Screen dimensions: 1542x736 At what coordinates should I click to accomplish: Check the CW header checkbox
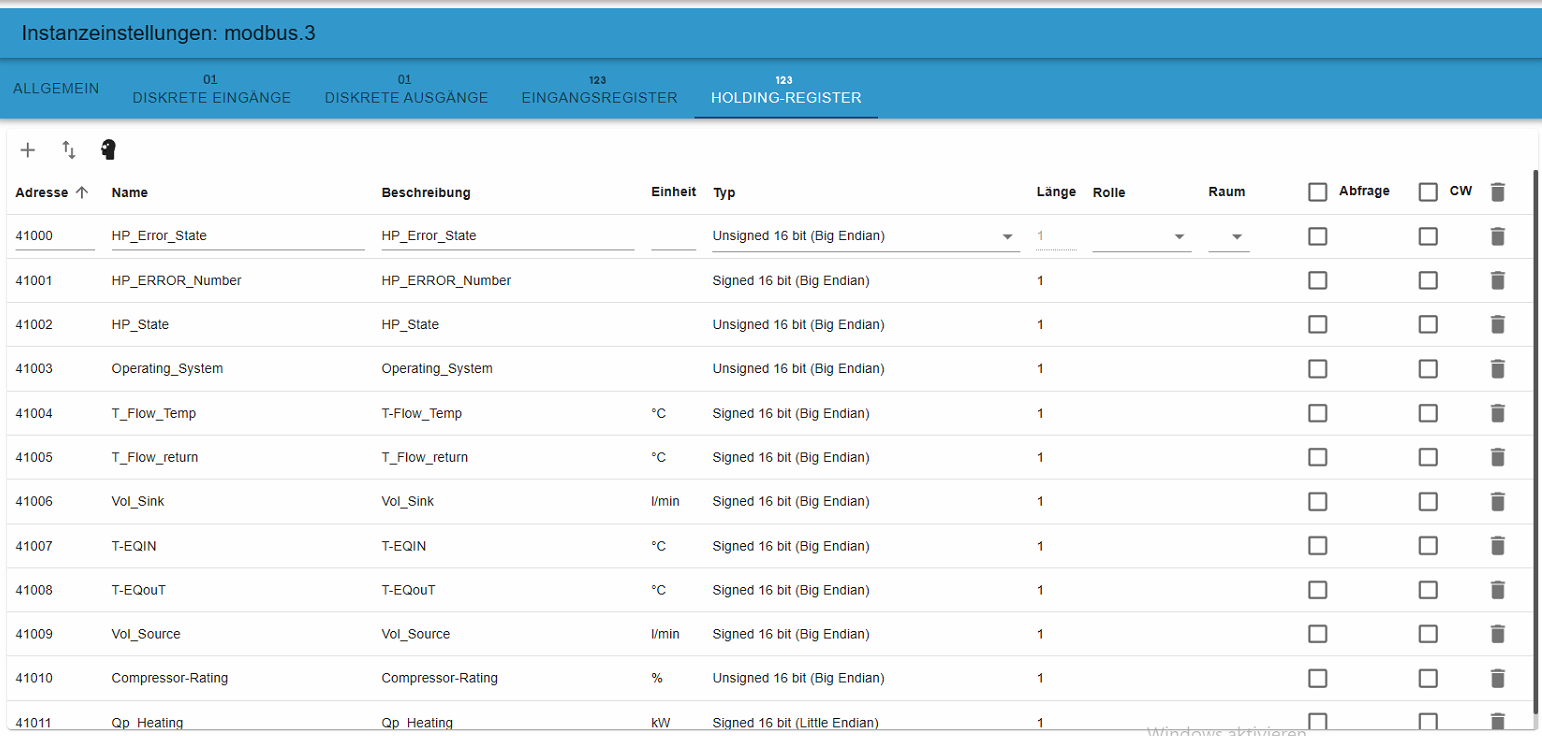click(1428, 192)
